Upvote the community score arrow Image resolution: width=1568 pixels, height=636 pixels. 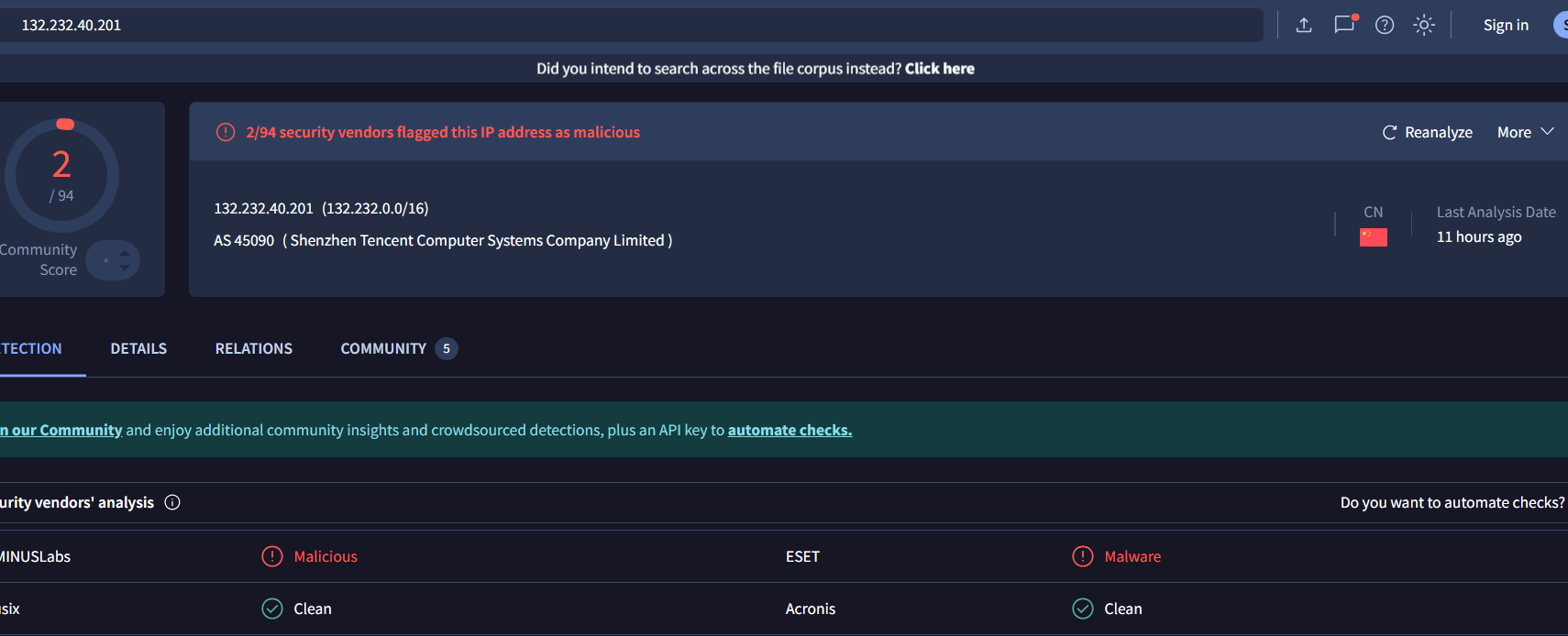pyautogui.click(x=125, y=253)
